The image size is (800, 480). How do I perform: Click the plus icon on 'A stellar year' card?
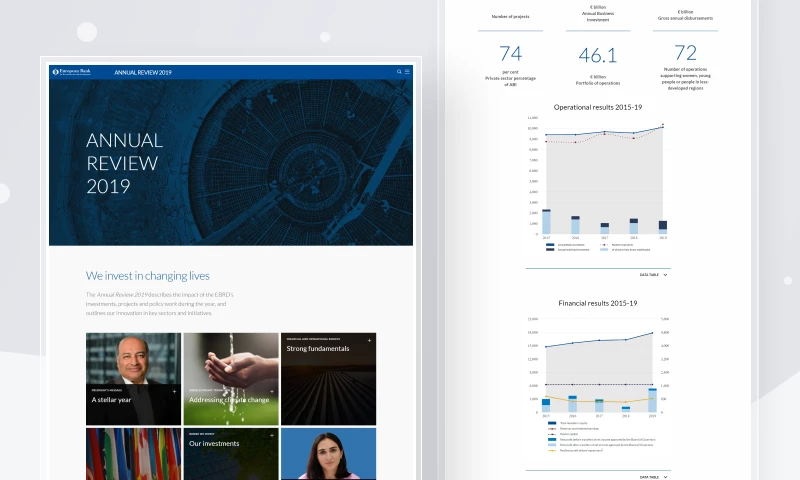174,392
